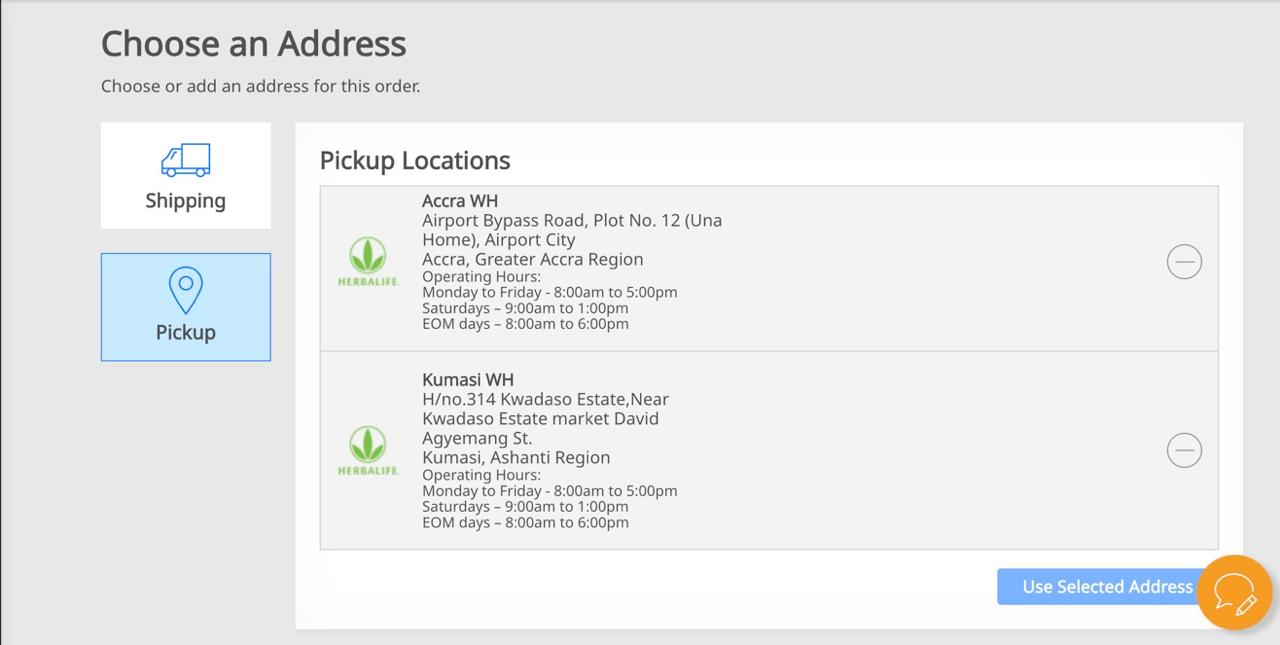Click Kumasi WH EOM days hours text
This screenshot has height=645, width=1280.
click(525, 522)
